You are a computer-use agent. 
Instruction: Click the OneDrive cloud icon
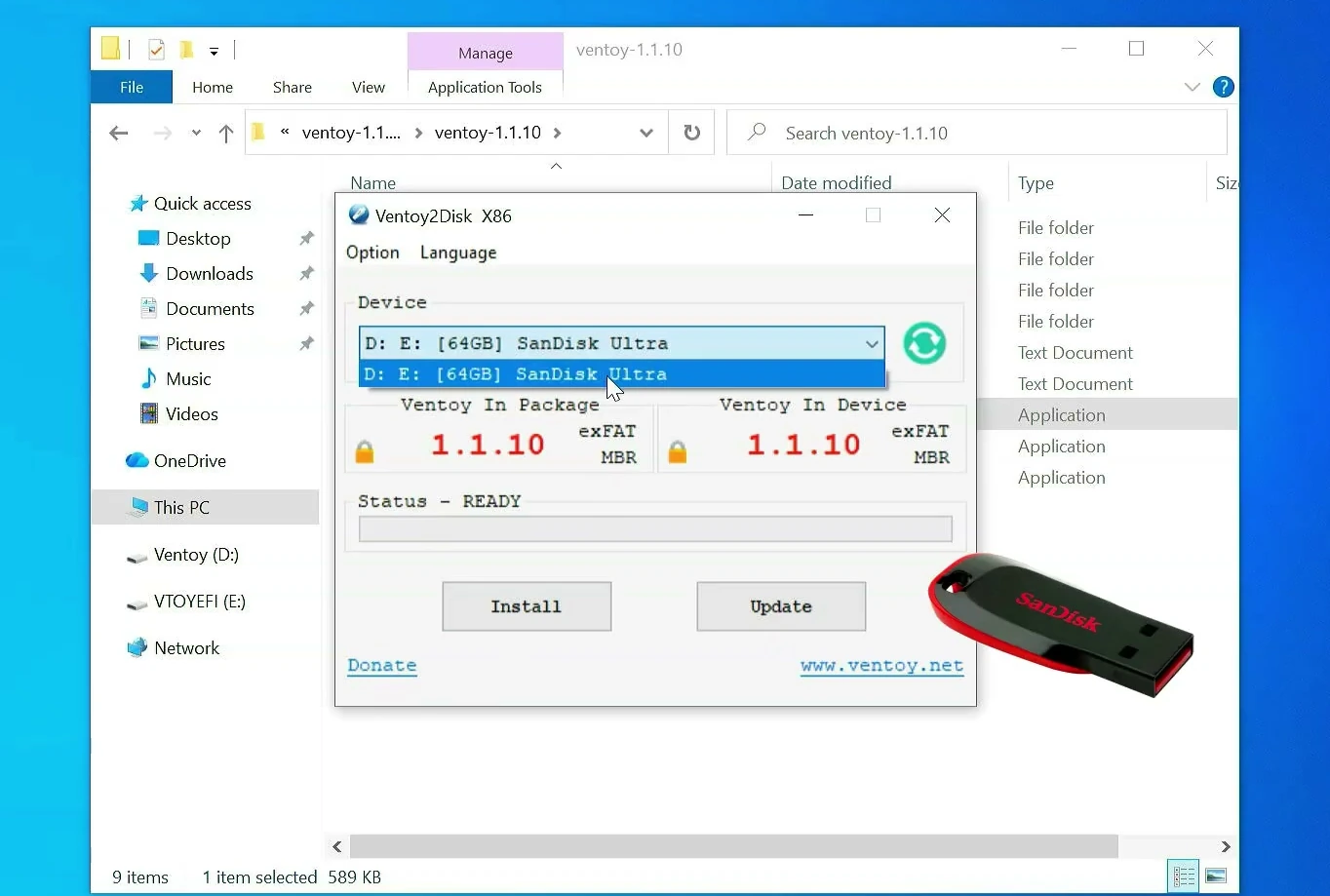(x=137, y=460)
